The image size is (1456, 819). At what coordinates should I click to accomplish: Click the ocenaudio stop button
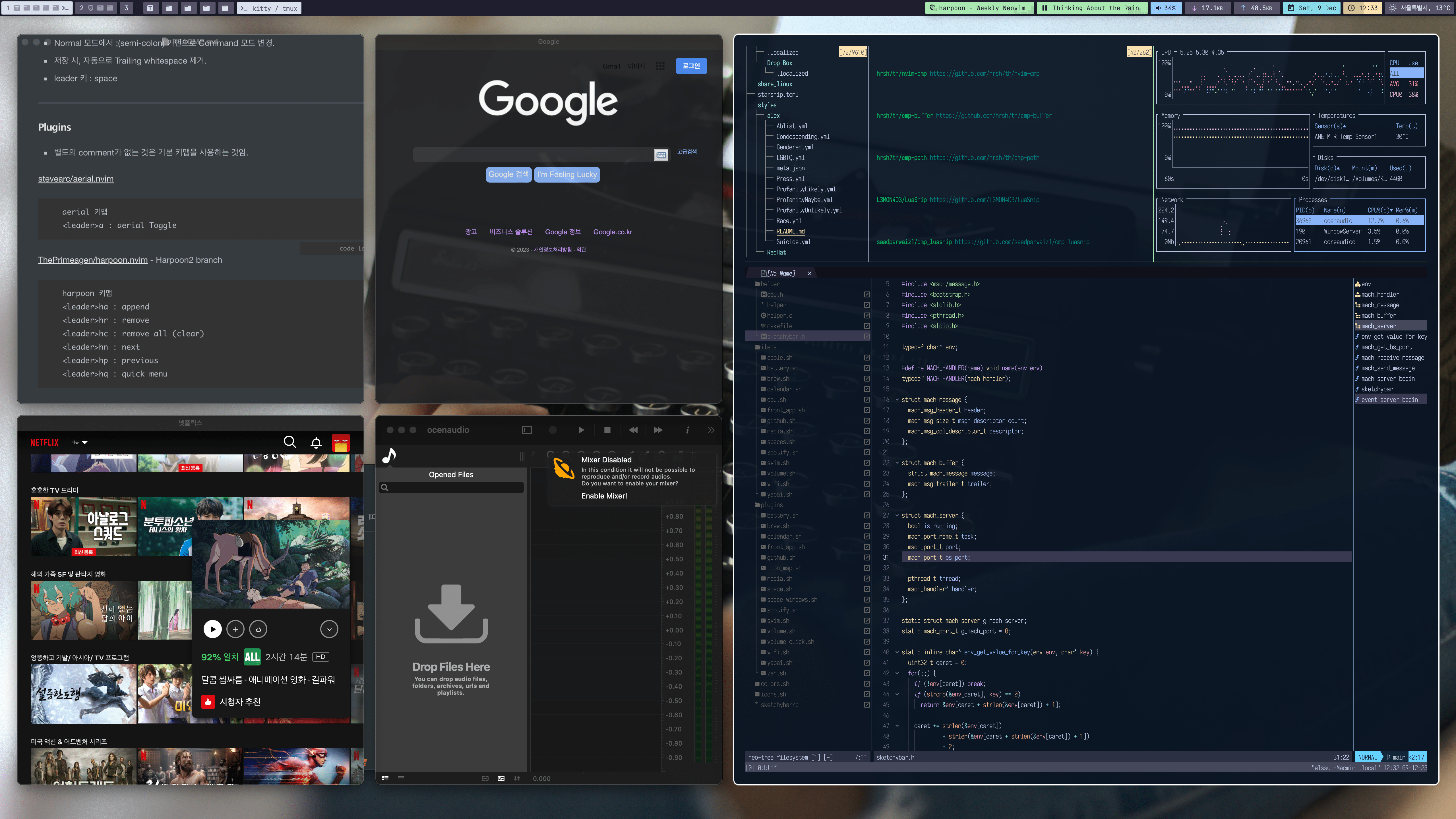coord(607,430)
